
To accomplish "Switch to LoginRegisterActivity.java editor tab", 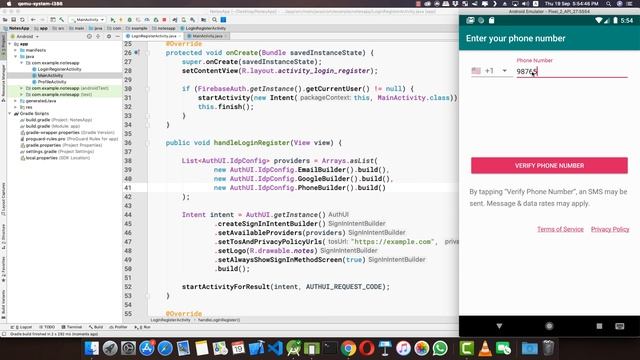I will point(153,36).
